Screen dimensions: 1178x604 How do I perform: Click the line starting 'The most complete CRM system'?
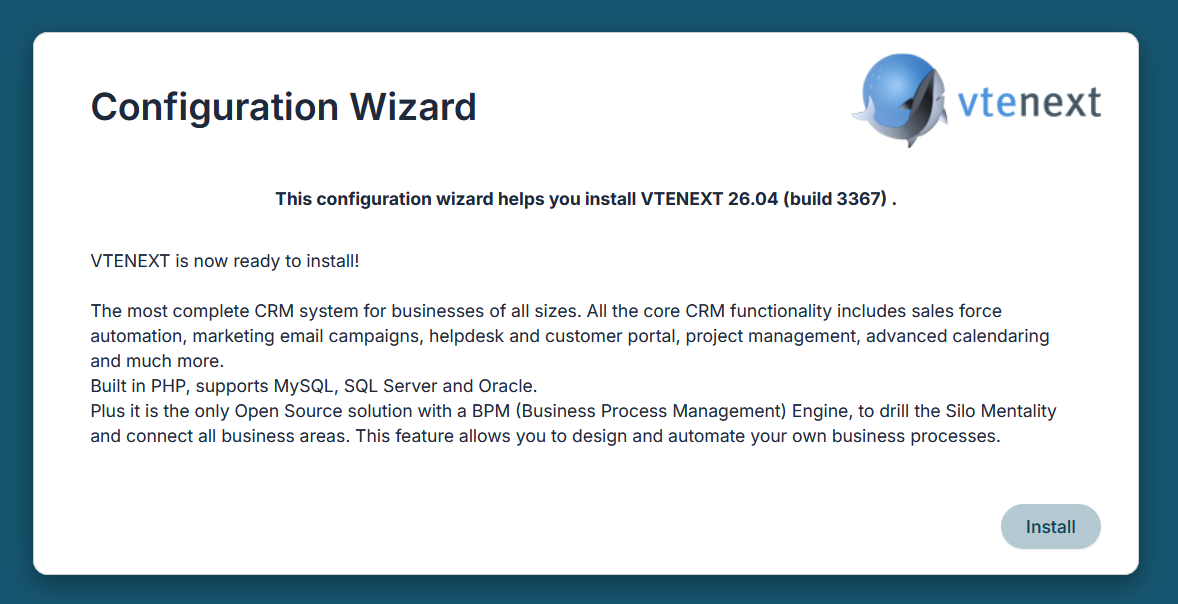(546, 311)
